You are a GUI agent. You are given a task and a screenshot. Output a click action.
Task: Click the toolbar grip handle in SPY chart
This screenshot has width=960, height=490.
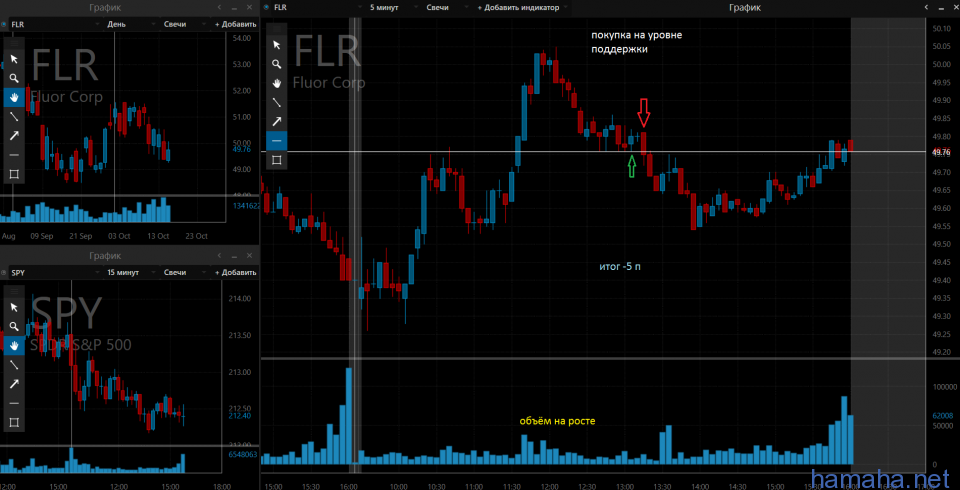click(x=14, y=291)
